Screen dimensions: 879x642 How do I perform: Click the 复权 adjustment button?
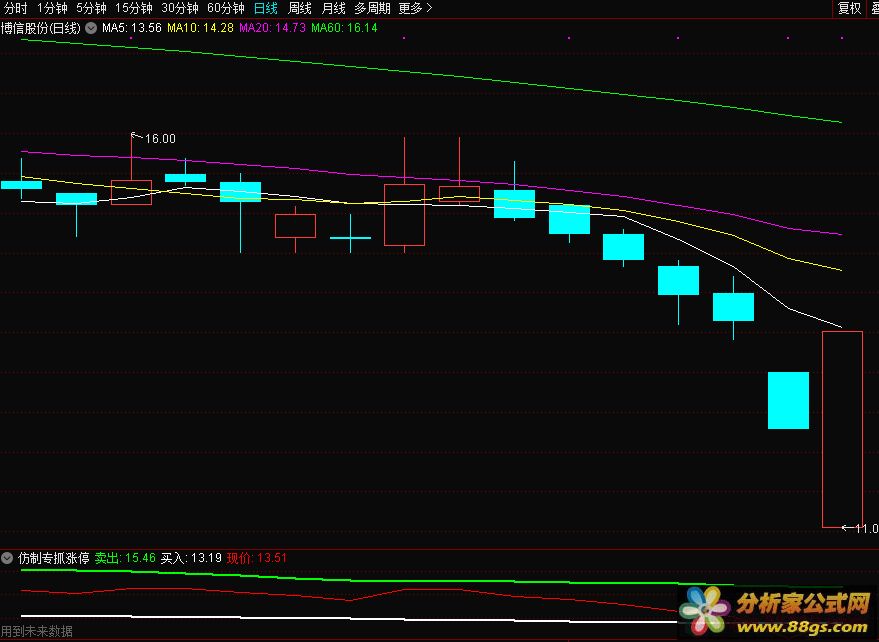pyautogui.click(x=849, y=8)
